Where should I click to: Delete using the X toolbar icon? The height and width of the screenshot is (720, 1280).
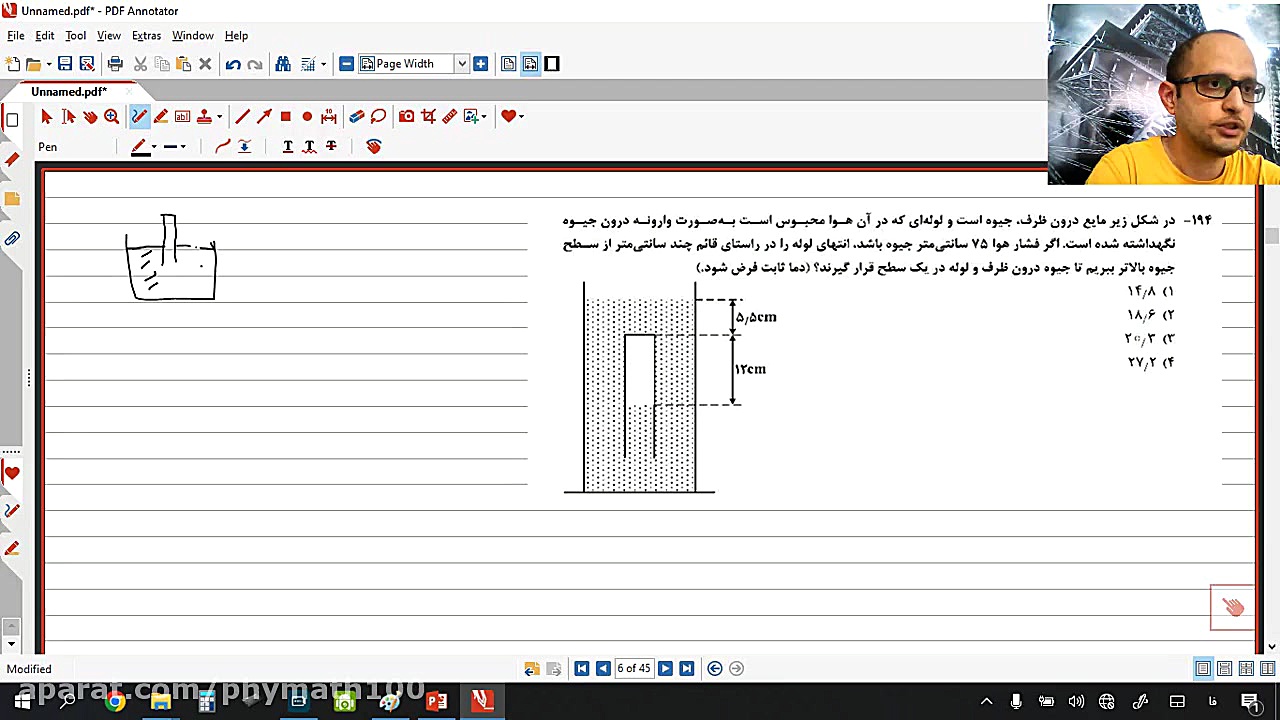[205, 64]
